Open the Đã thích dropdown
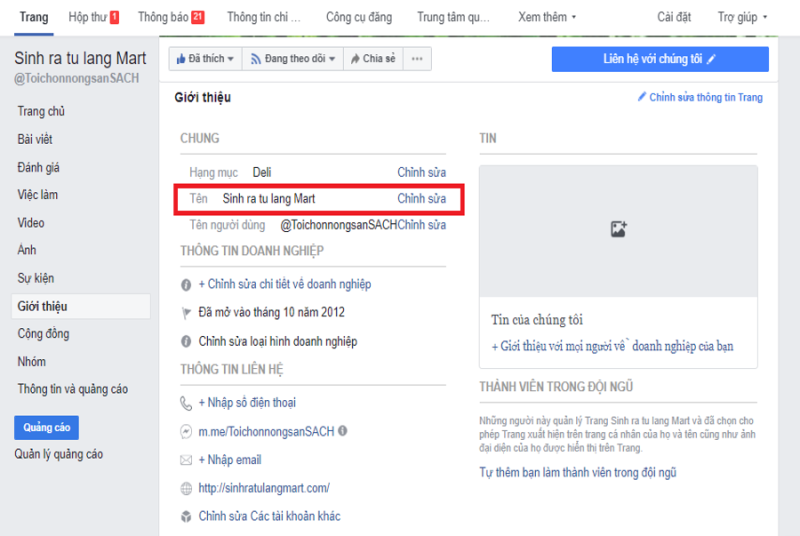 point(205,59)
